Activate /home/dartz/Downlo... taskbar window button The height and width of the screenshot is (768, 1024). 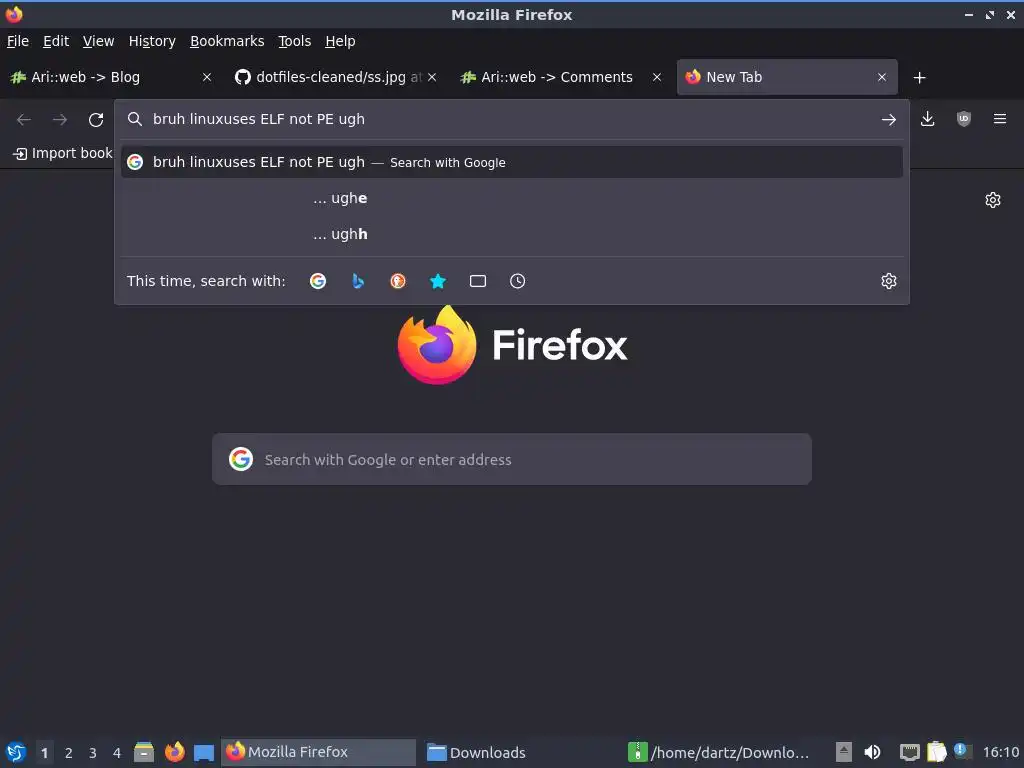tap(722, 752)
